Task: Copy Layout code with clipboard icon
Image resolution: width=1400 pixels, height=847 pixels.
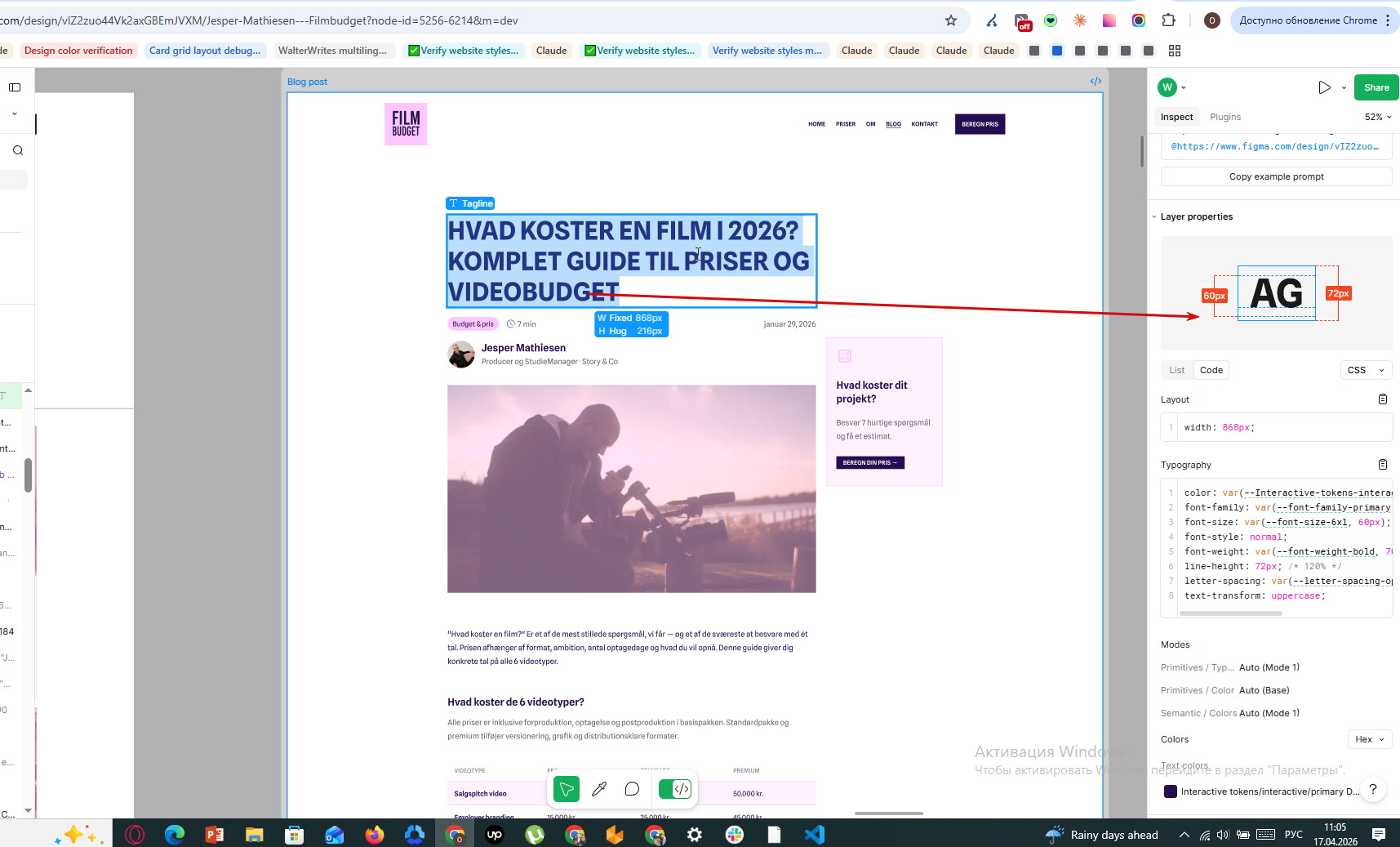Action: coord(1383,399)
